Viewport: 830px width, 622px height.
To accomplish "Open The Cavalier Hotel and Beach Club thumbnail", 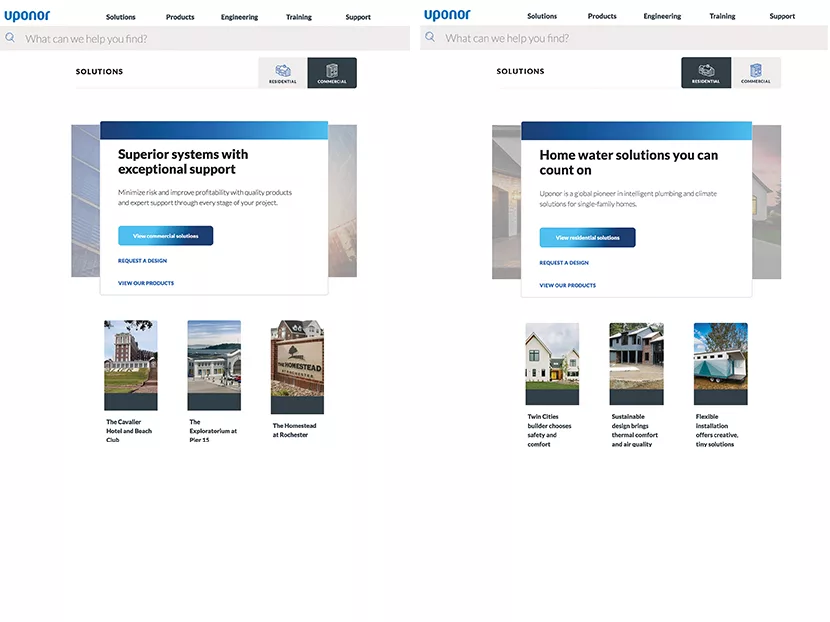I will pyautogui.click(x=130, y=365).
